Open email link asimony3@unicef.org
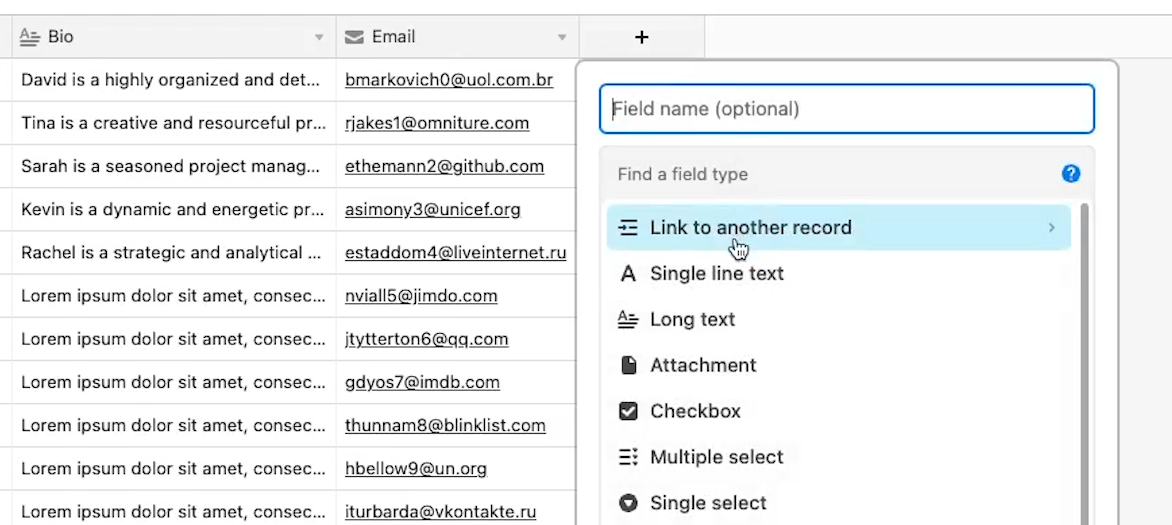Viewport: 1172px width, 525px height. (x=433, y=210)
